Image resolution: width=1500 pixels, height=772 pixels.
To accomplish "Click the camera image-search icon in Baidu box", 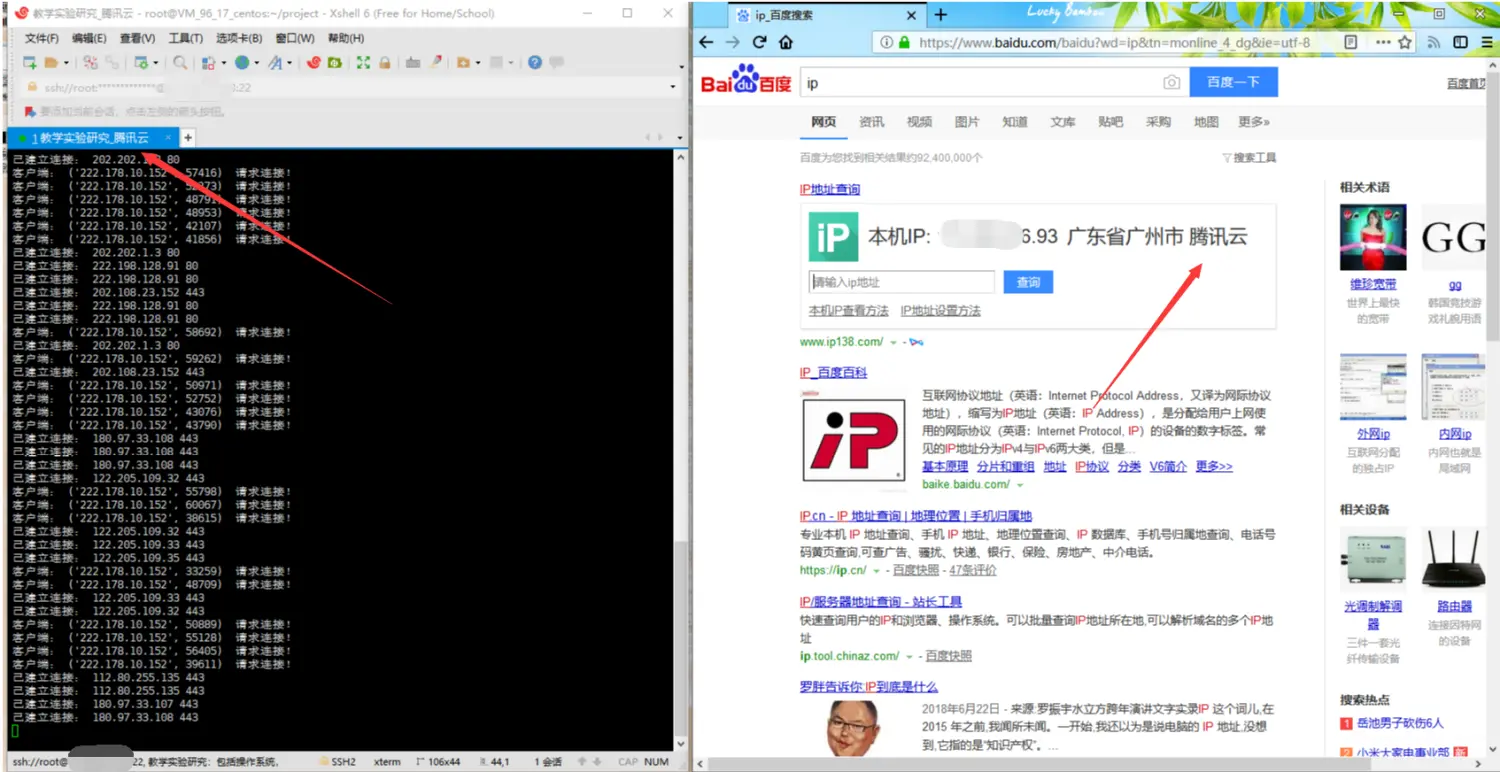I will (x=1171, y=82).
